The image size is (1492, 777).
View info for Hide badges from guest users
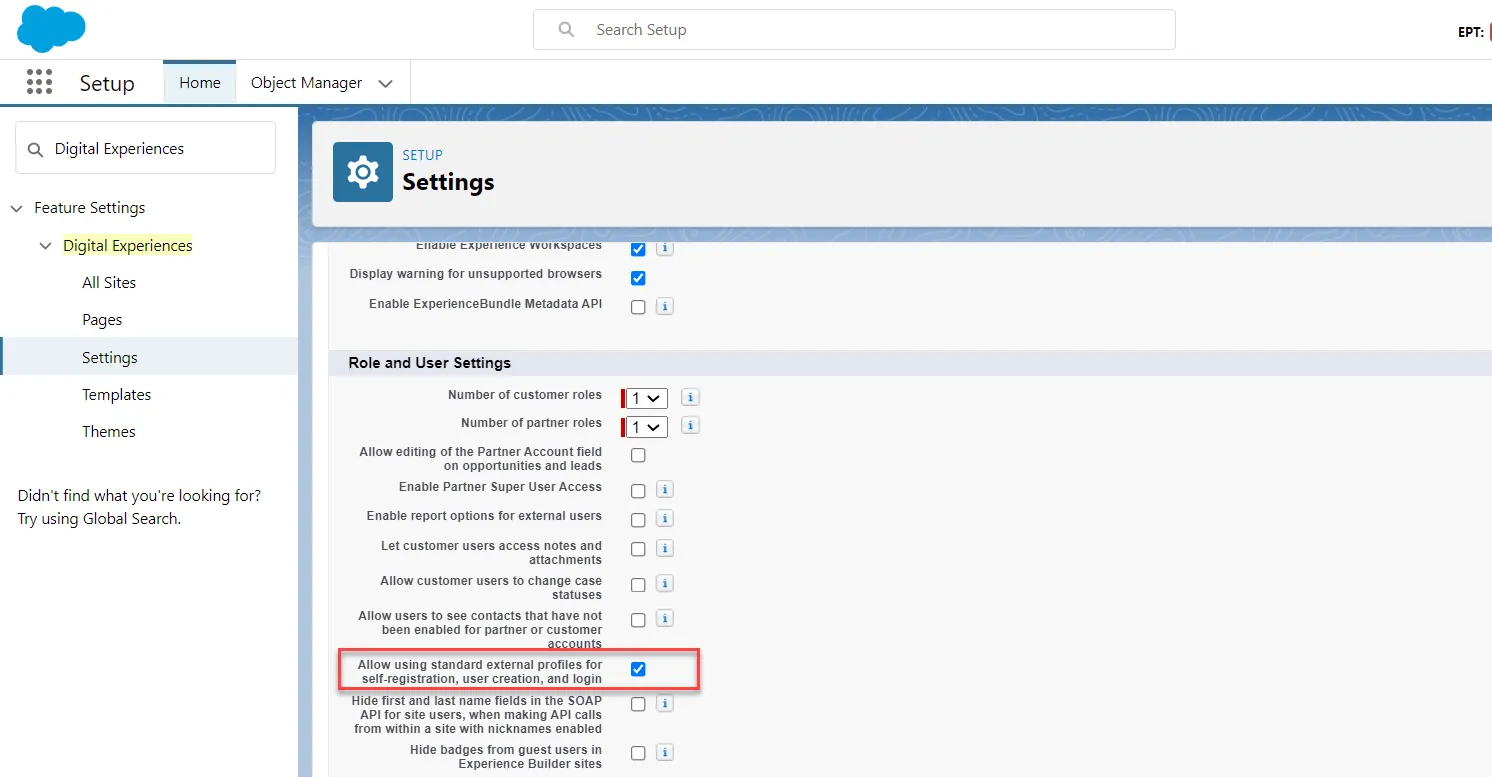665,753
